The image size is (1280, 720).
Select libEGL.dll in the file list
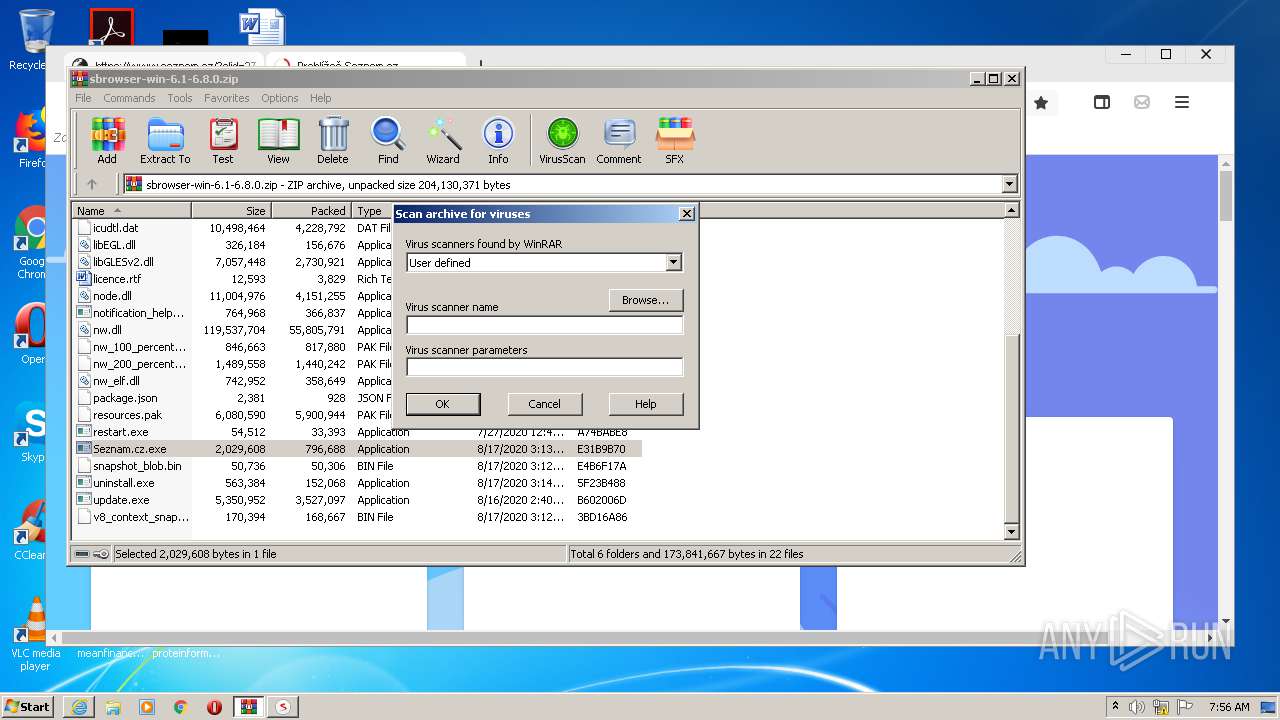tap(114, 245)
